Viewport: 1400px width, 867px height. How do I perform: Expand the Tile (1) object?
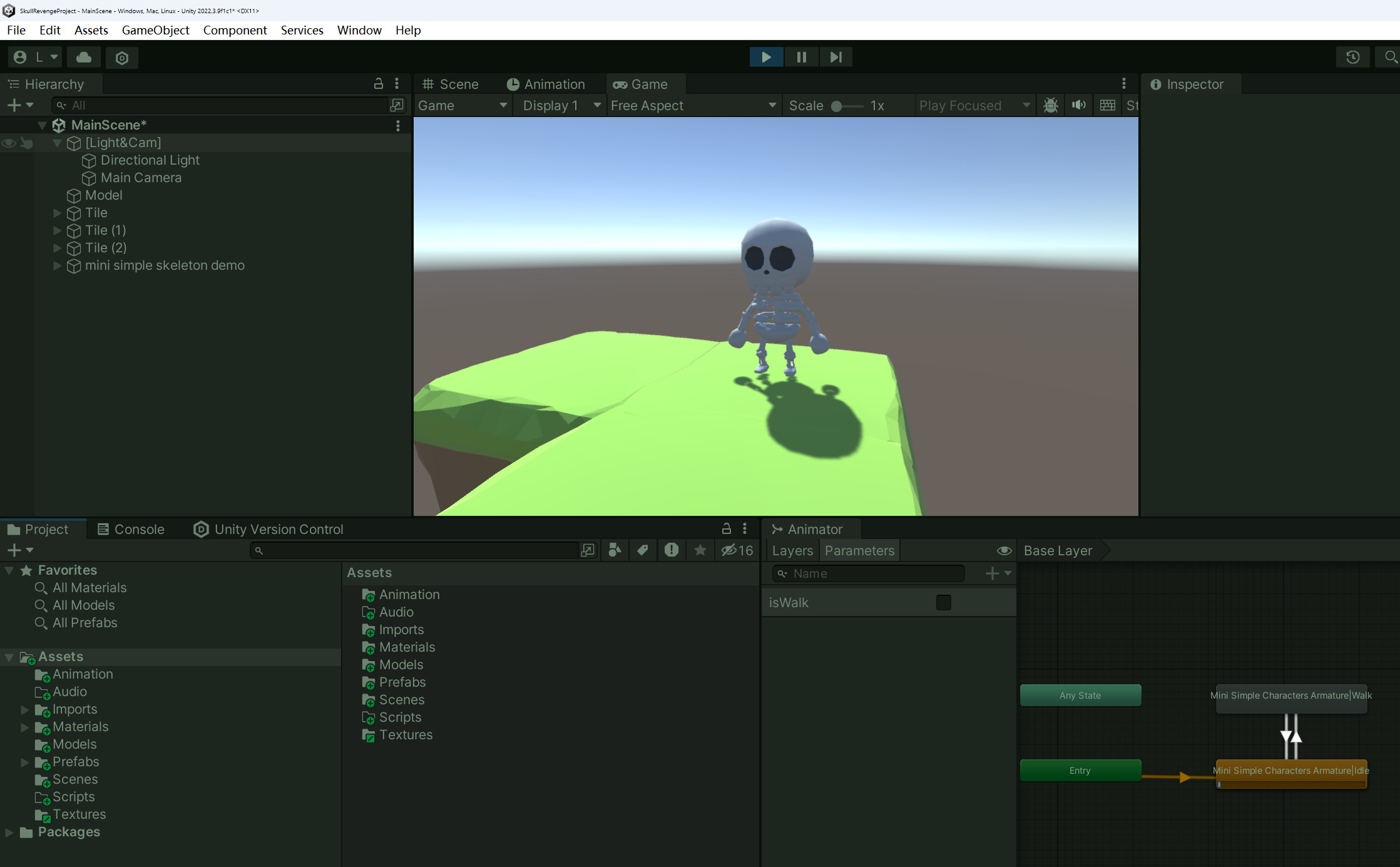point(57,230)
